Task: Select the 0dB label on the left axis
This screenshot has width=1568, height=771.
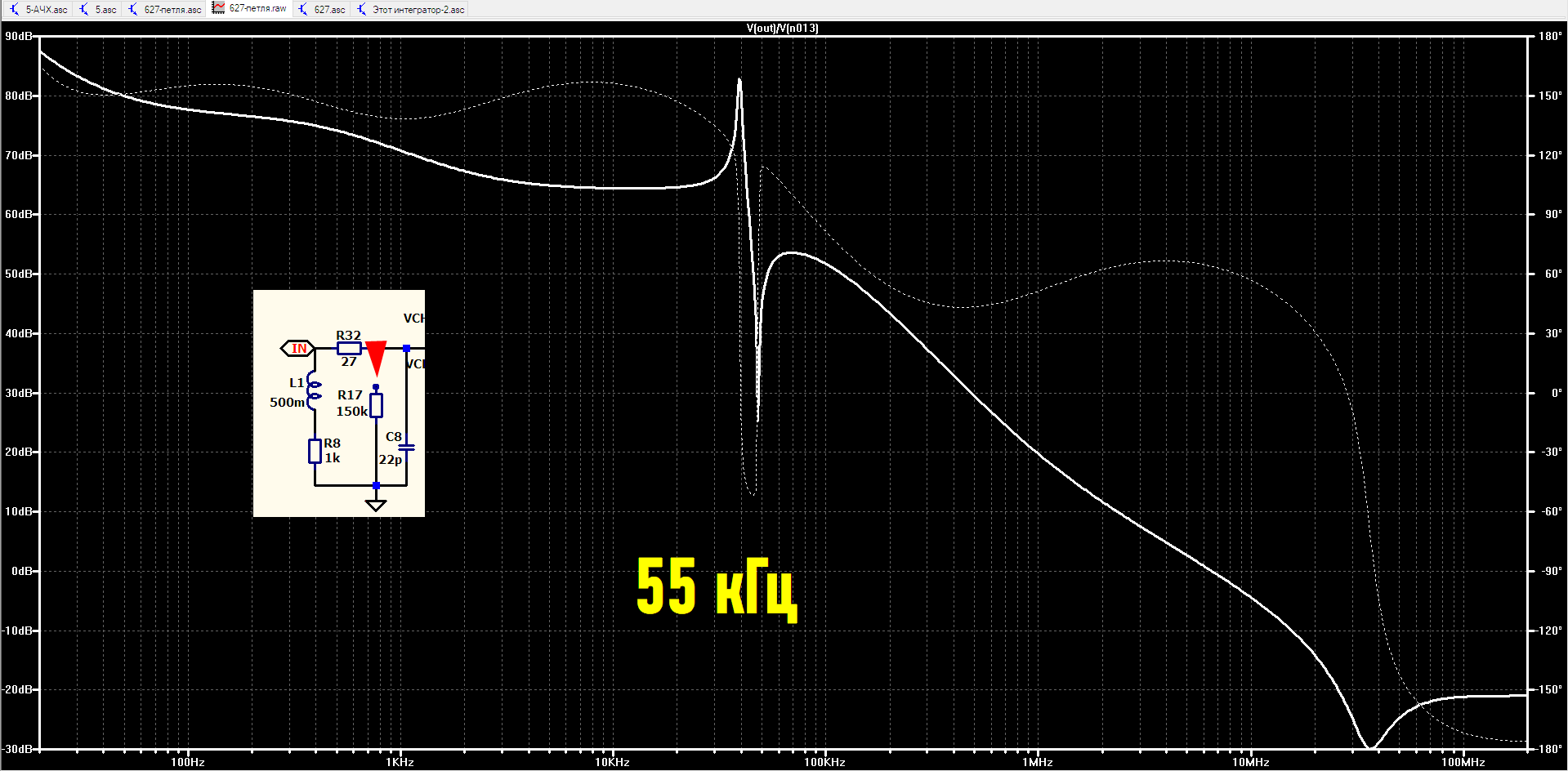Action: coord(22,571)
